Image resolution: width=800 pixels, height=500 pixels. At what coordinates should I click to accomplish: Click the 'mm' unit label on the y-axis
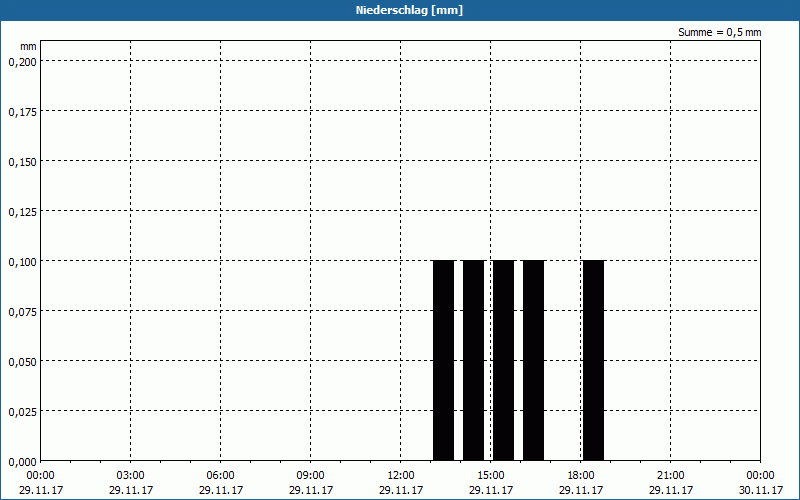[x=29, y=46]
